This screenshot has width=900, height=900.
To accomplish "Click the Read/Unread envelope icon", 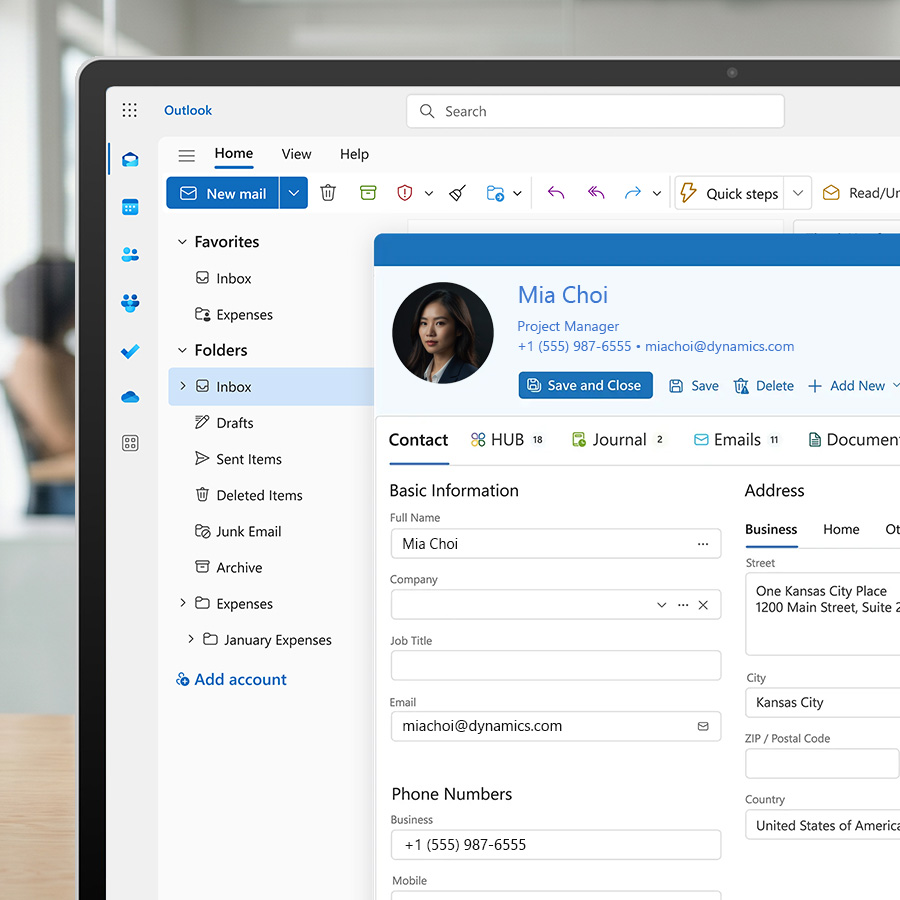I will 831,193.
